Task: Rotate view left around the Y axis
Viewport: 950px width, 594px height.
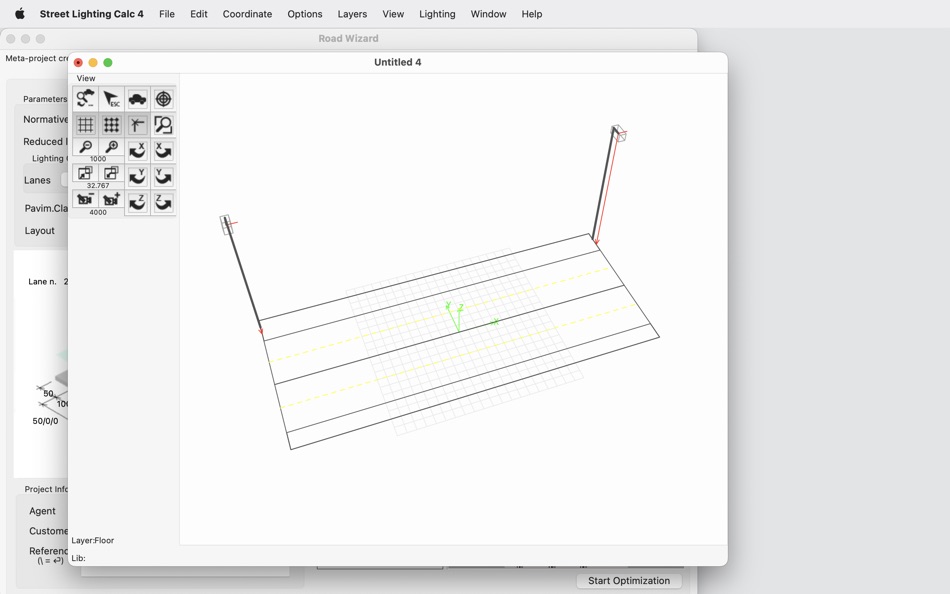Action: 138,176
